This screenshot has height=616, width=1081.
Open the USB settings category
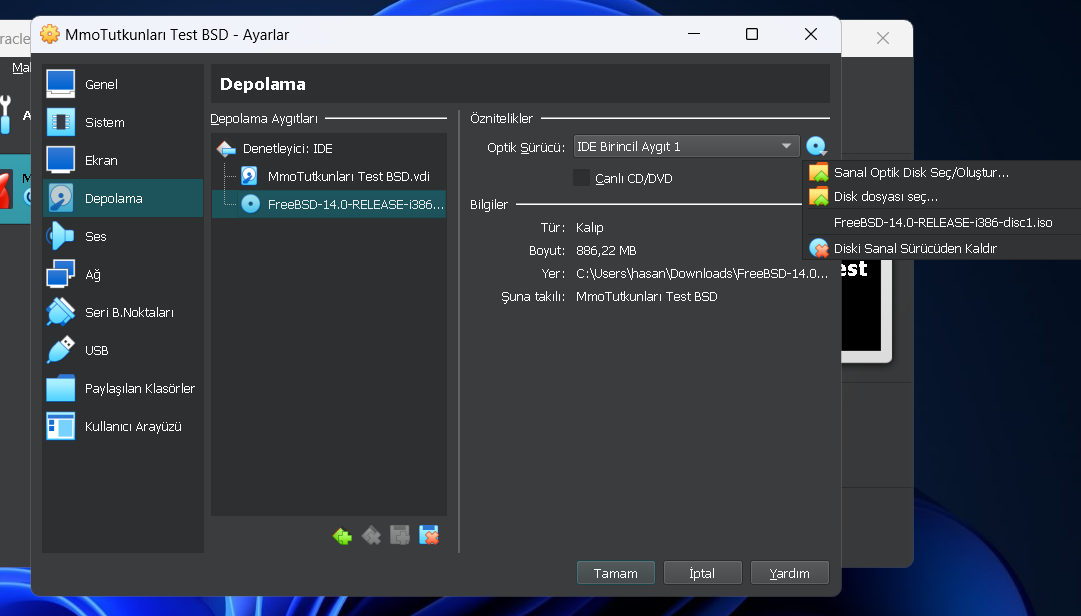[x=123, y=350]
